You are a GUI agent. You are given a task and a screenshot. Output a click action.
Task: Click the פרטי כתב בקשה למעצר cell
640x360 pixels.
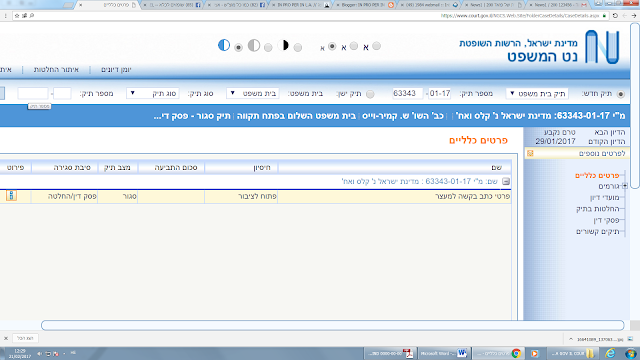coord(394,196)
